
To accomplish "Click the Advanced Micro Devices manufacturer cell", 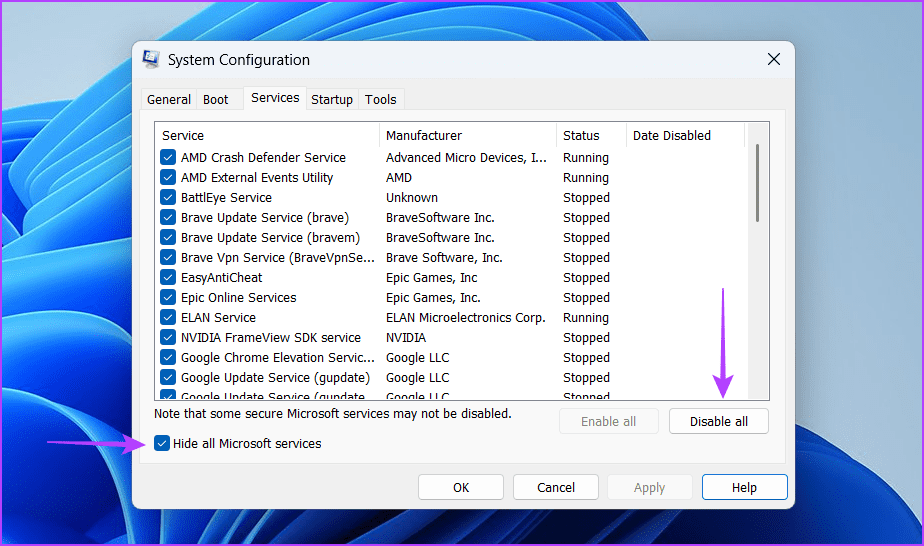I will [x=466, y=157].
